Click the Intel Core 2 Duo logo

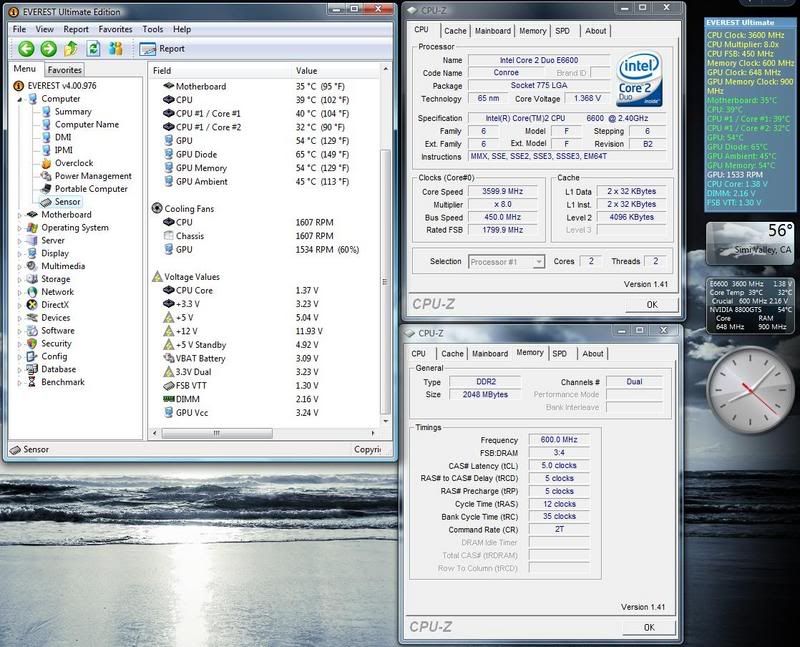(x=640, y=79)
